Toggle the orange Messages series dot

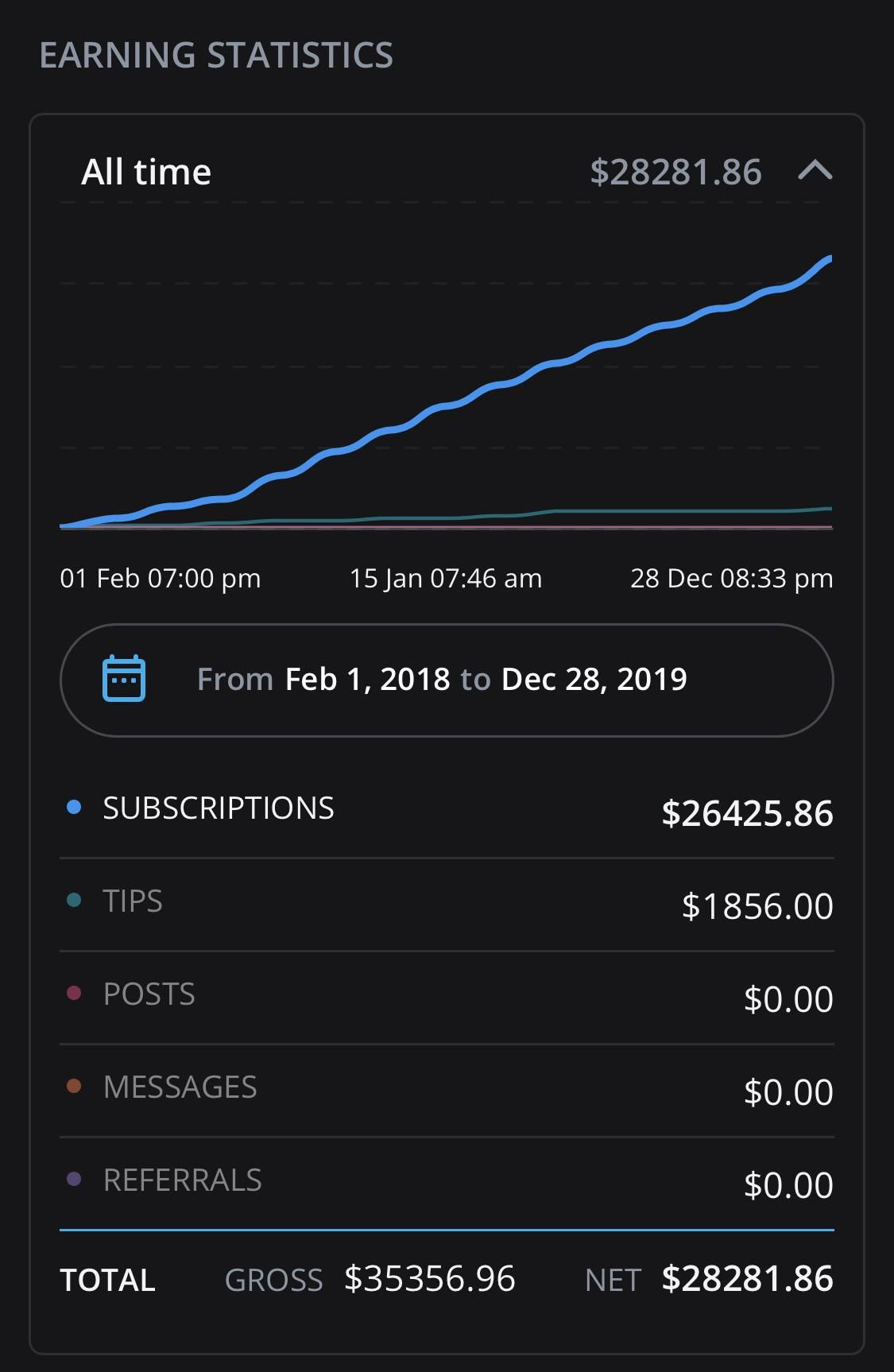[x=74, y=1087]
